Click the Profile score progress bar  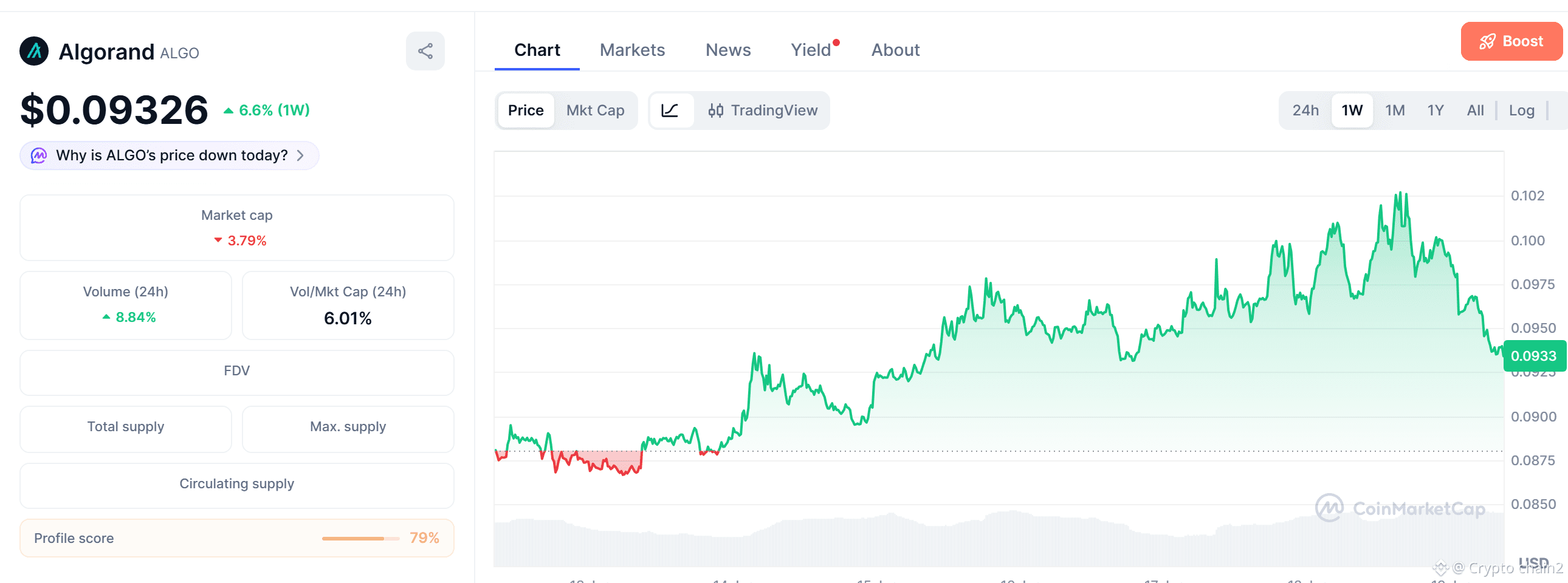click(x=360, y=539)
